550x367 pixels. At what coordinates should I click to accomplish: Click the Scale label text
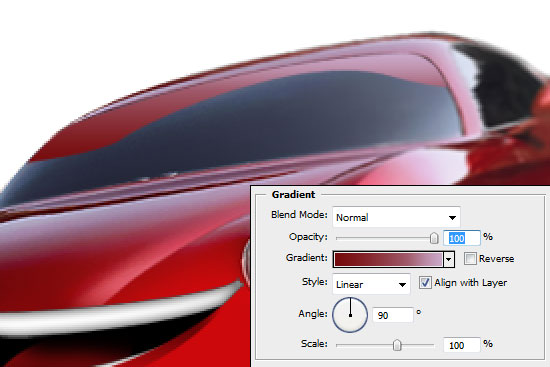314,343
